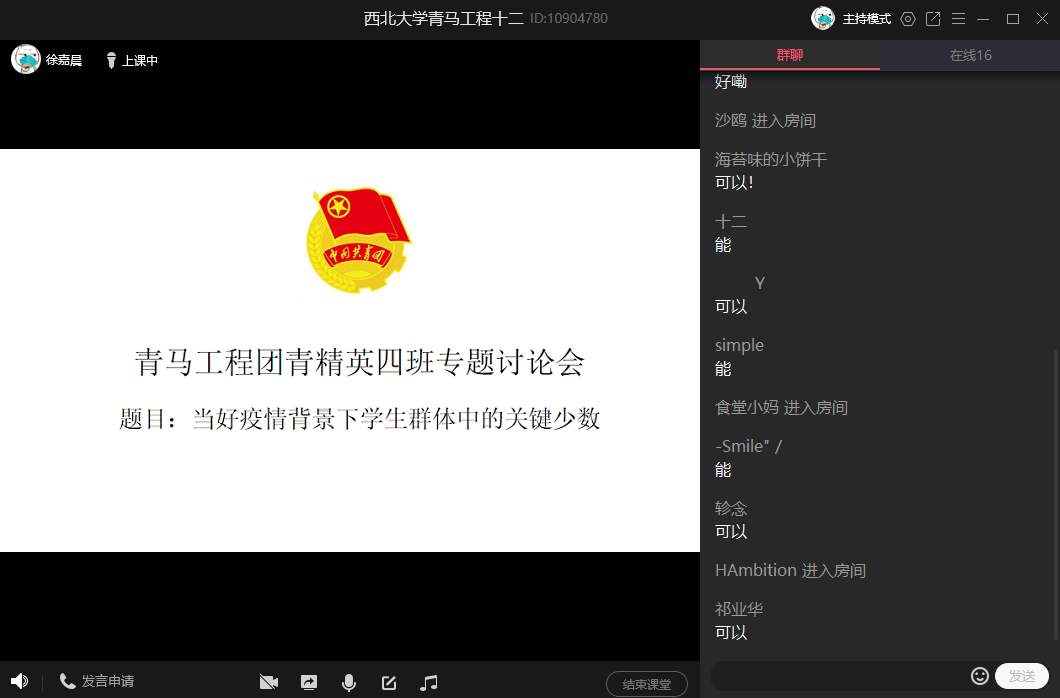Image resolution: width=1060 pixels, height=698 pixels.
Task: Minimize the classroom window
Action: coord(984,19)
